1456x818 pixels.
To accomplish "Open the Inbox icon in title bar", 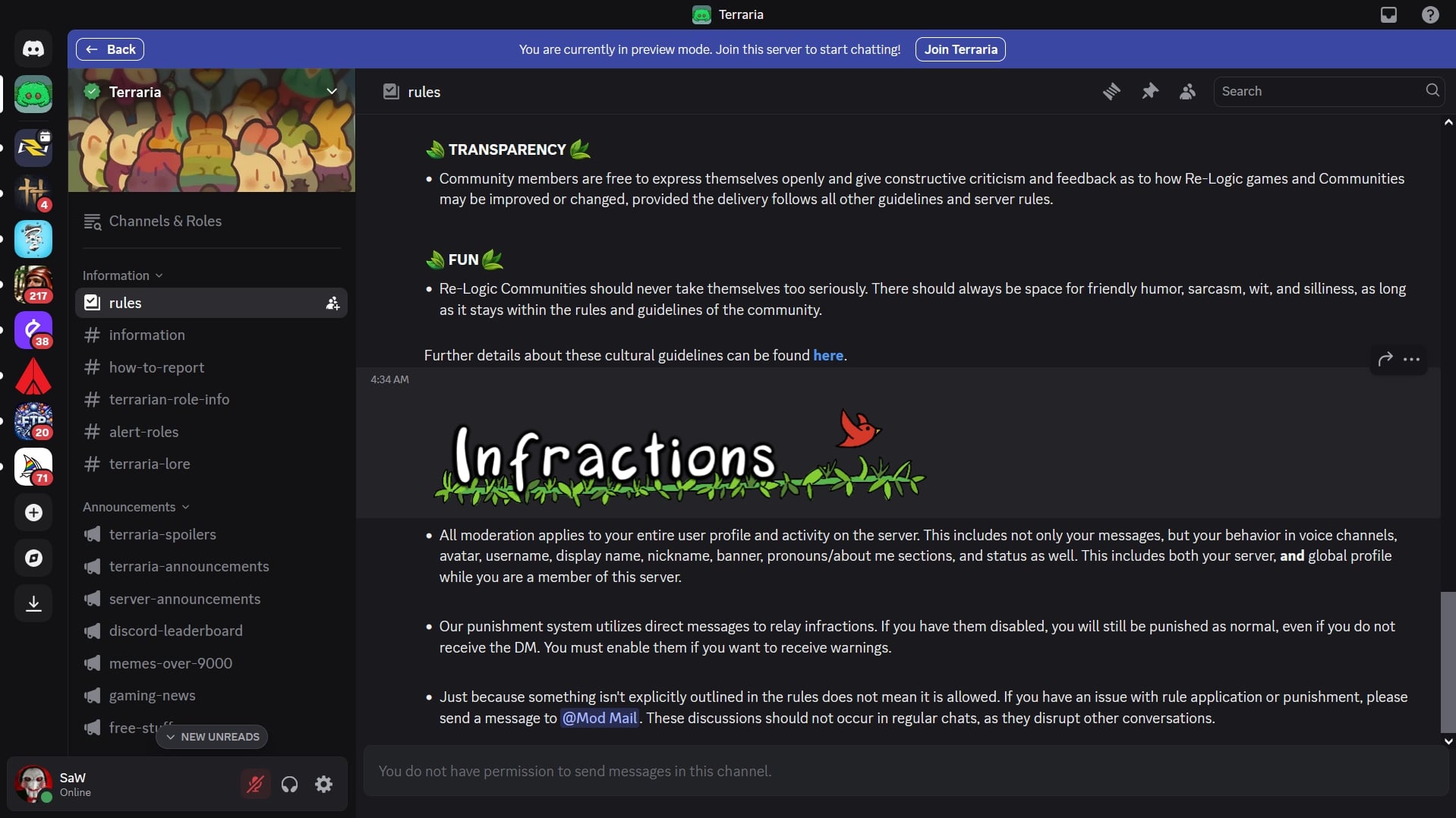I will (1388, 14).
